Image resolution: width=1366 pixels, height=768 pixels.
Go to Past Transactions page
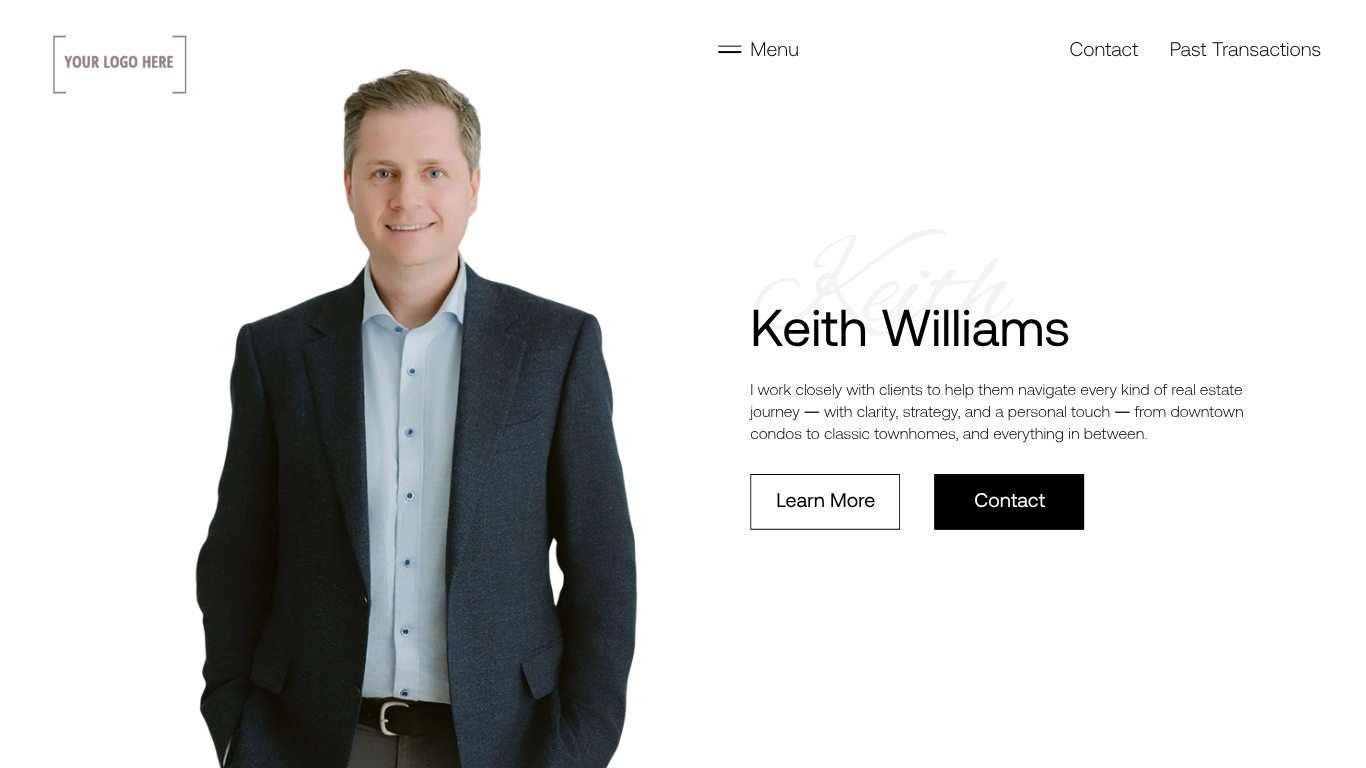click(1245, 49)
